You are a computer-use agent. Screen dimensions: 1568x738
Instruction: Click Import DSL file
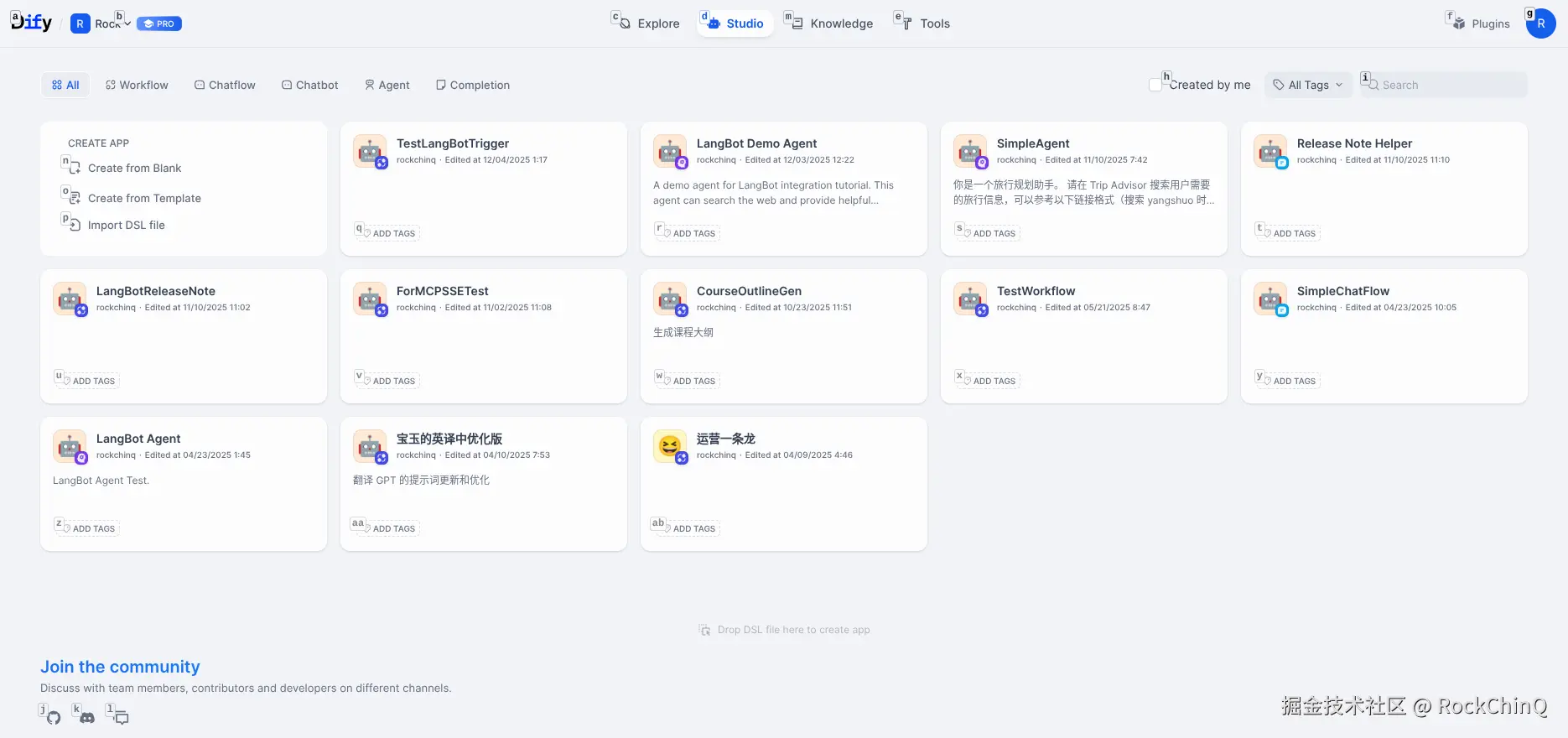(x=126, y=225)
